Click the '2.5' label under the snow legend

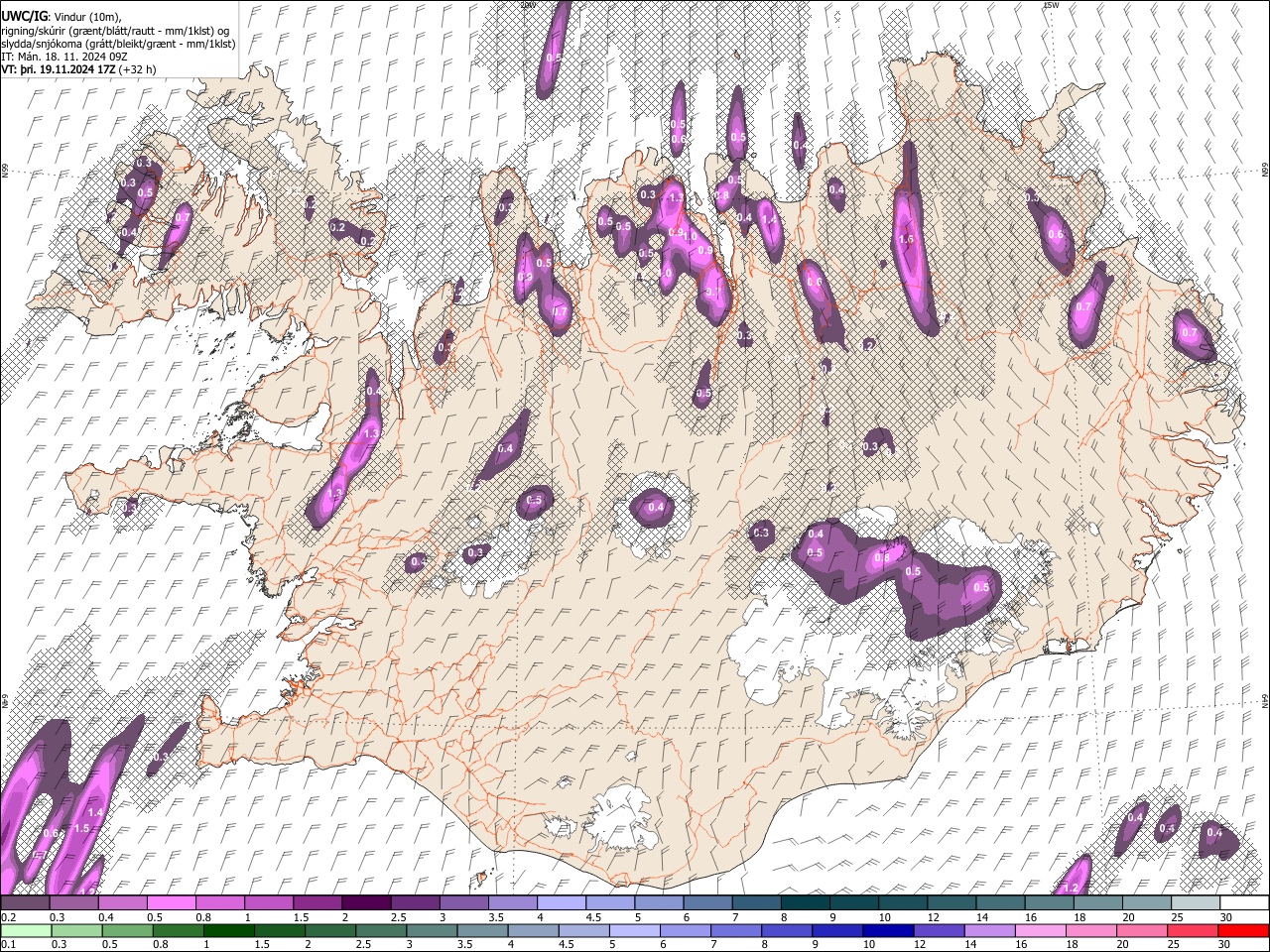(398, 917)
